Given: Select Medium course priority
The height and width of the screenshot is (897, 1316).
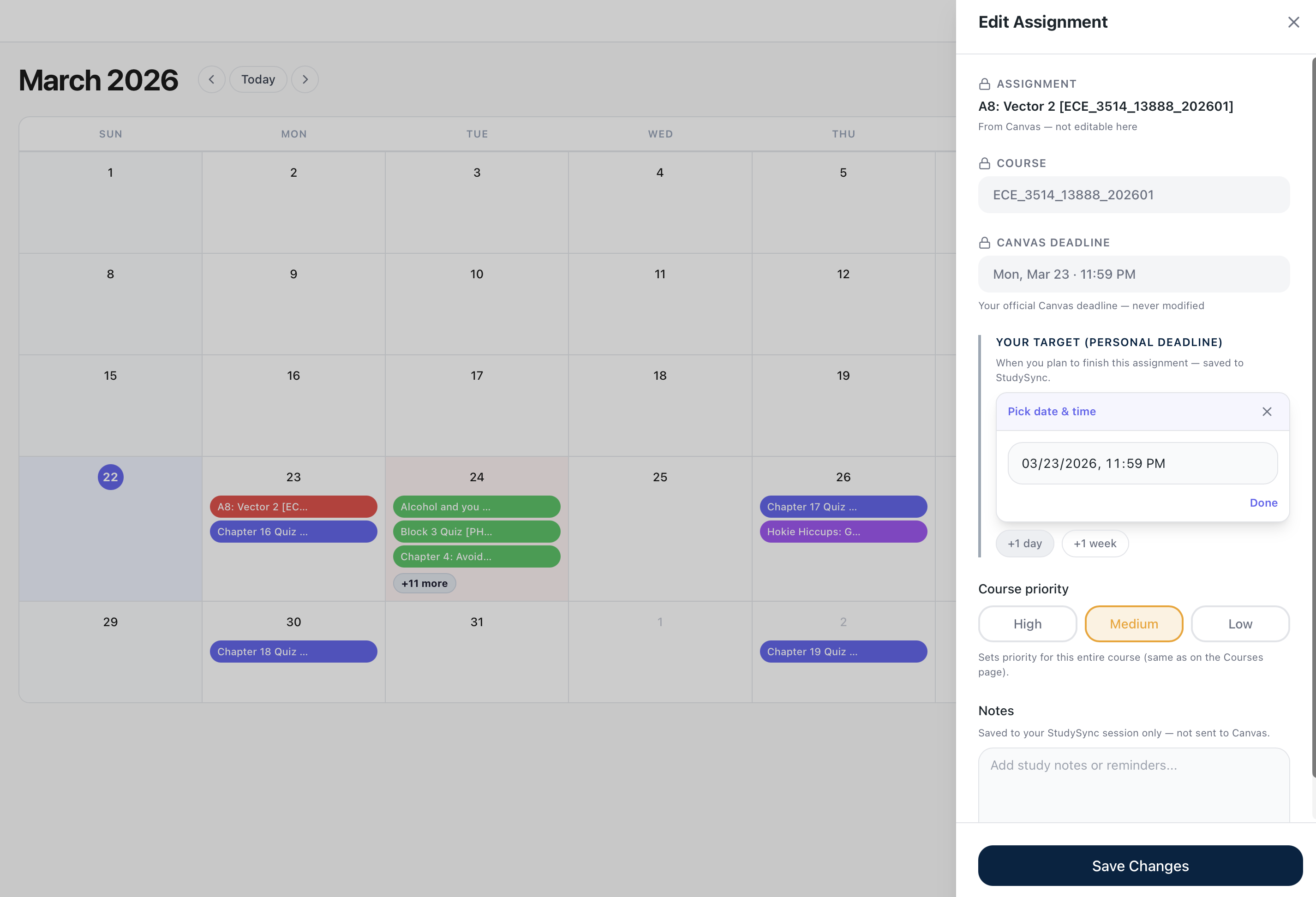Looking at the screenshot, I should pos(1133,623).
